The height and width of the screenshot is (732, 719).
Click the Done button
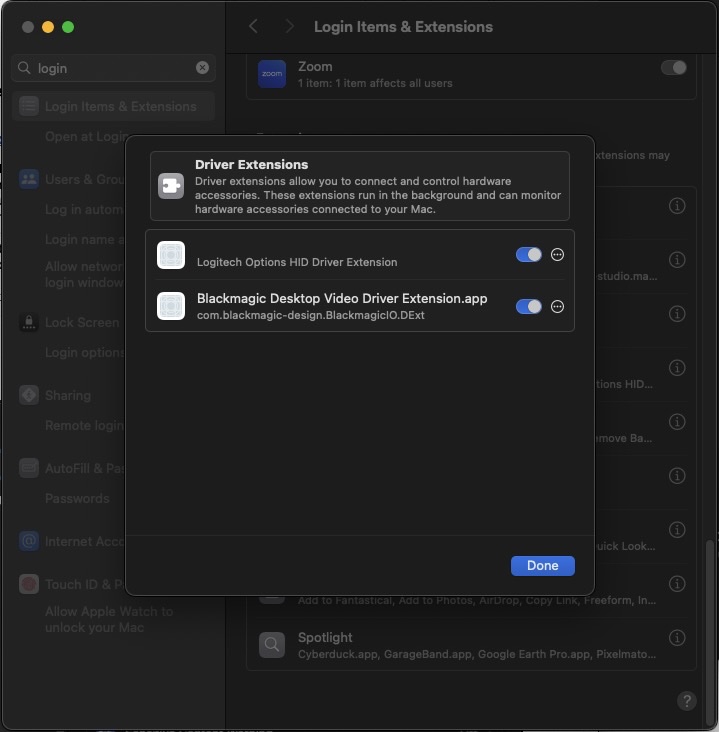point(543,565)
